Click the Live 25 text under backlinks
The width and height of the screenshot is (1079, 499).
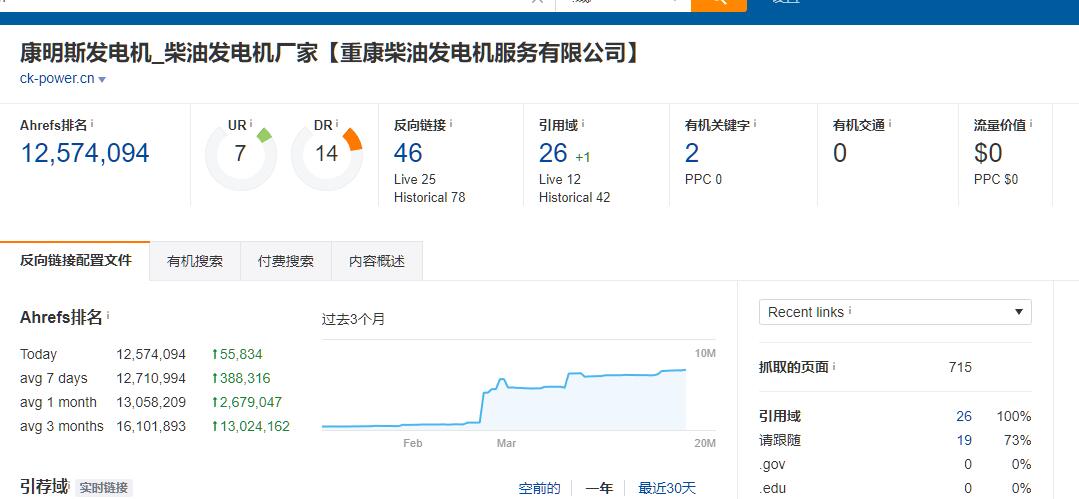pos(415,180)
